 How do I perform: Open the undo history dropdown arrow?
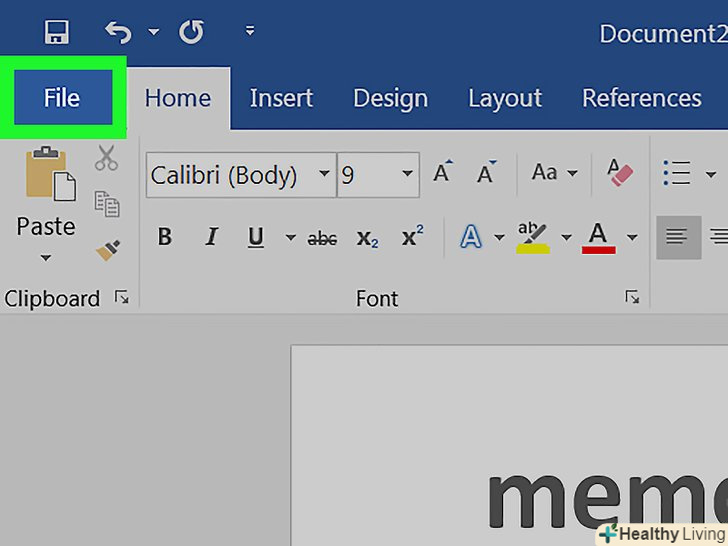click(154, 32)
